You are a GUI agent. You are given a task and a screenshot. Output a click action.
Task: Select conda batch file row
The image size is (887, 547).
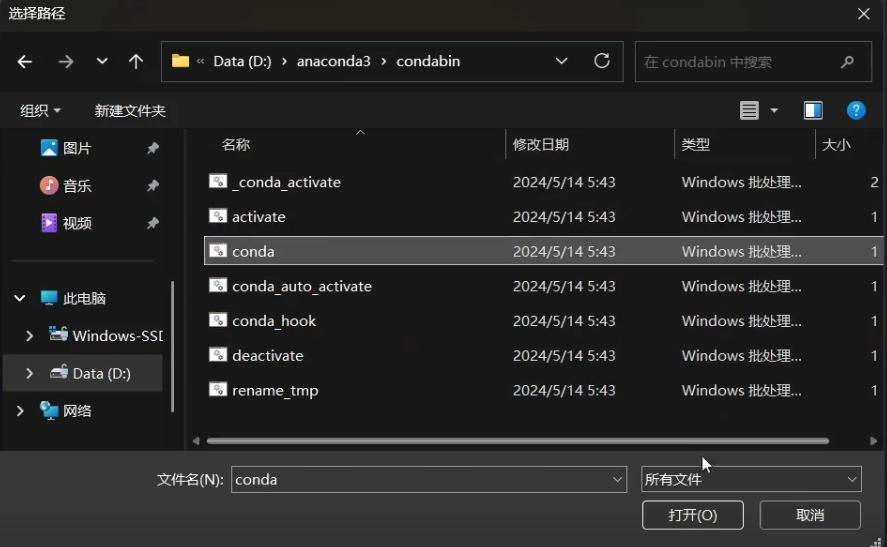[x=543, y=251]
